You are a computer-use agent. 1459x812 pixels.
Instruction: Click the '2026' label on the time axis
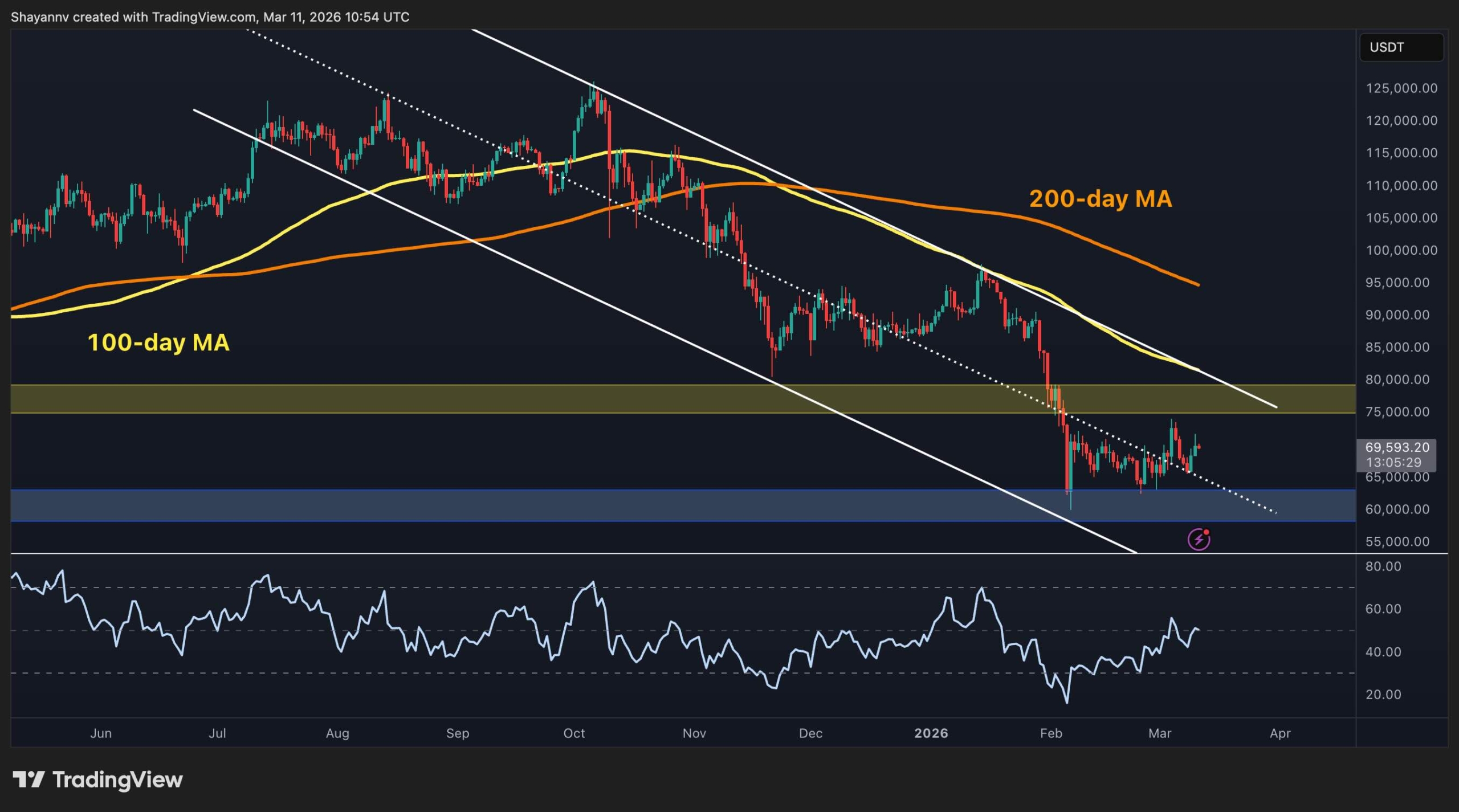tap(931, 734)
